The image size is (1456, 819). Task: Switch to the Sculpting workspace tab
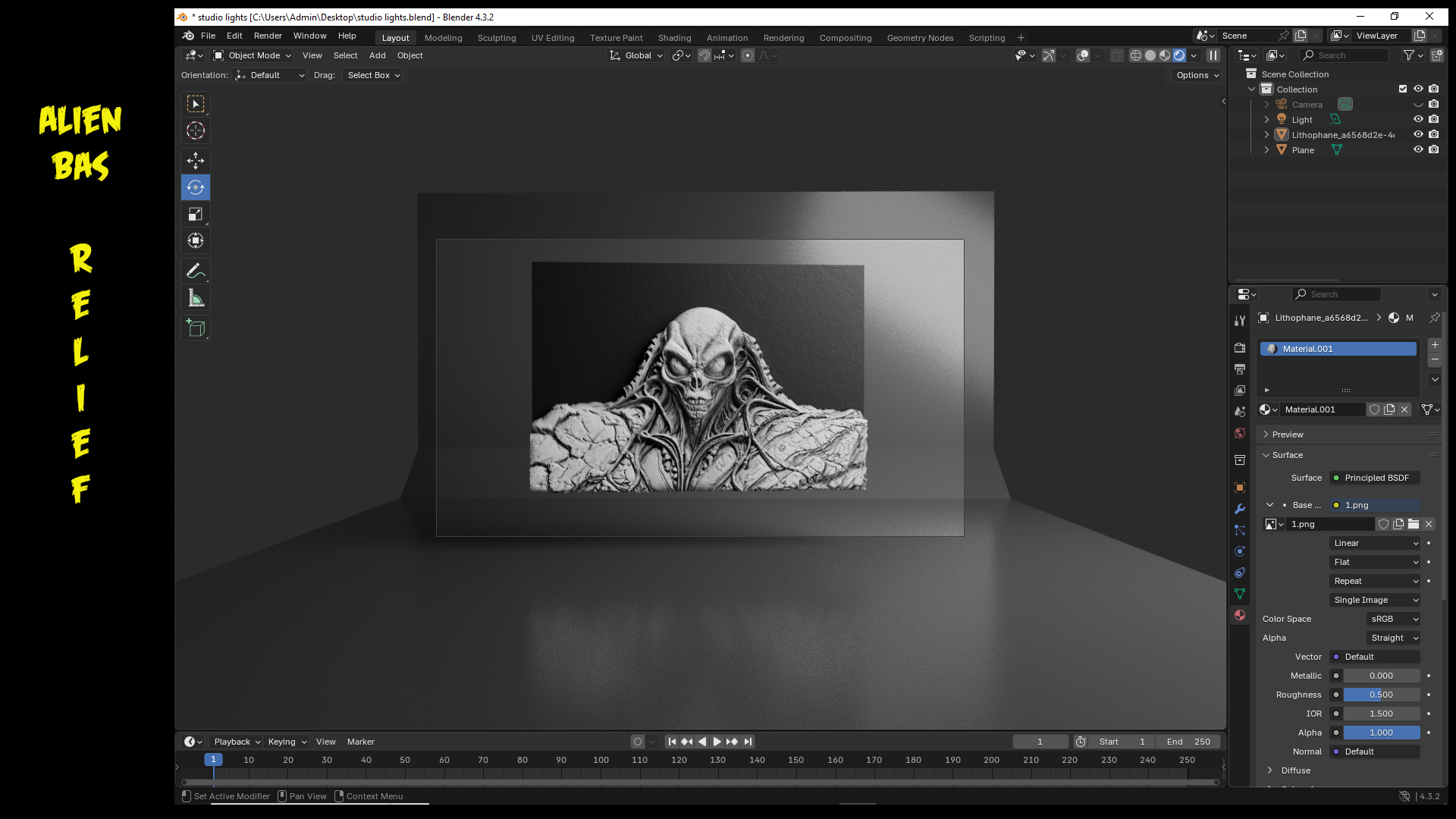coord(497,38)
